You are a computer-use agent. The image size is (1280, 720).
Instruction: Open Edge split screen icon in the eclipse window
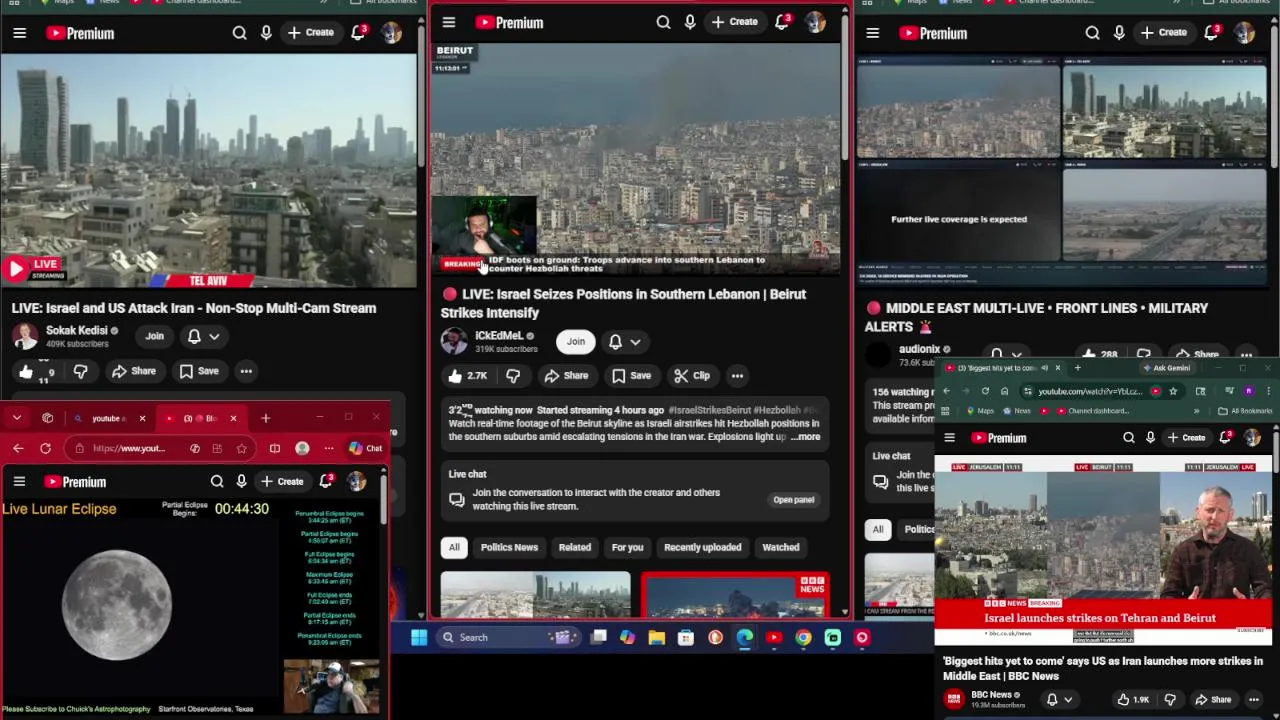[x=274, y=448]
